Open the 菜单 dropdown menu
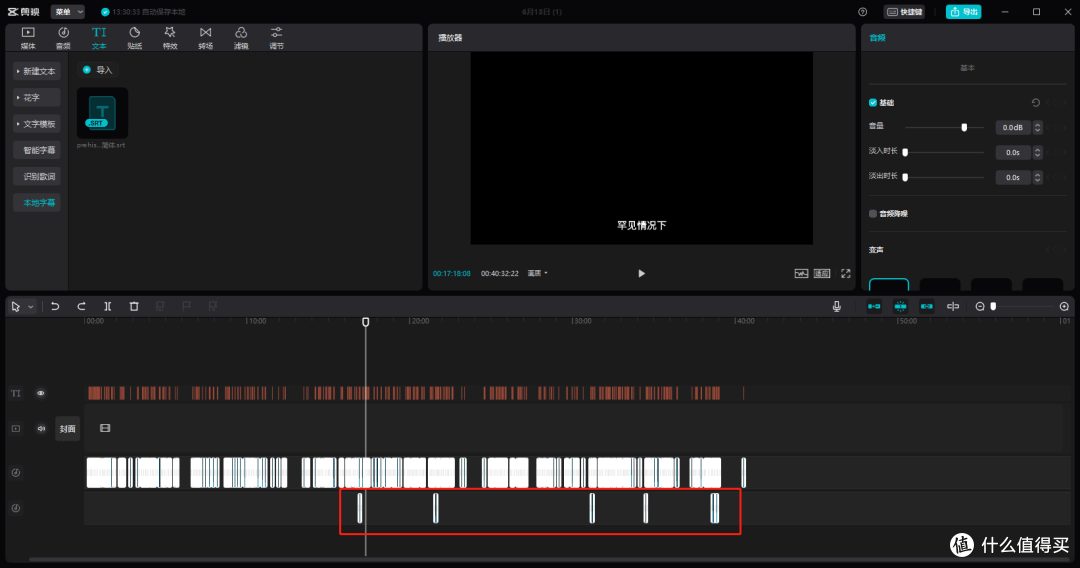The height and width of the screenshot is (568, 1080). (x=68, y=12)
